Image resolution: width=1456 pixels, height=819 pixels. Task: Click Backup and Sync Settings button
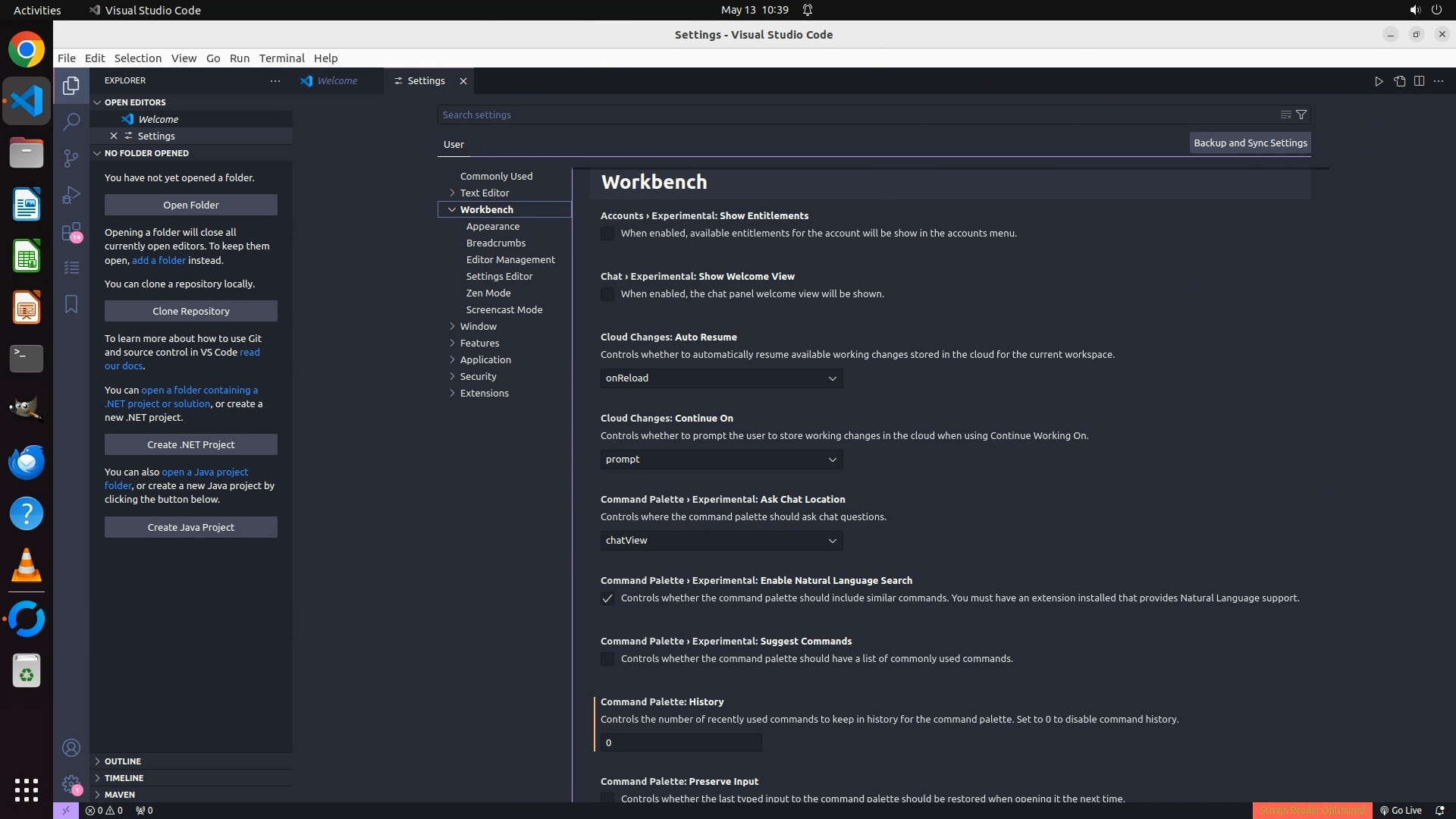[1250, 143]
